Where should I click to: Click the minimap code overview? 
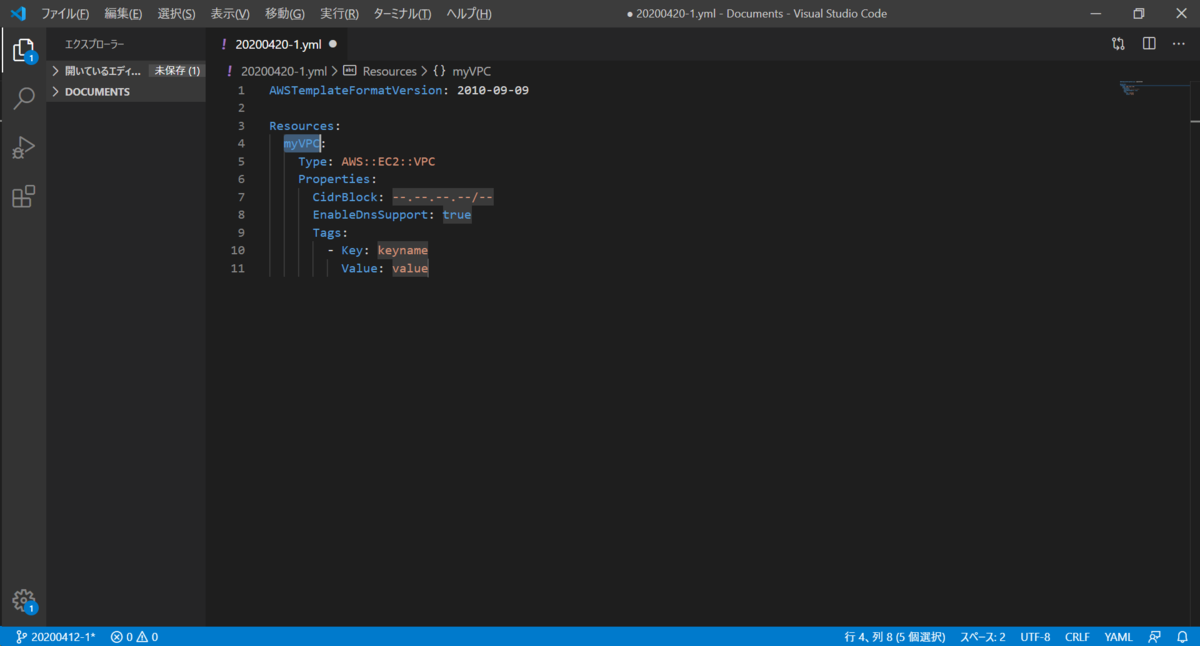click(1131, 88)
